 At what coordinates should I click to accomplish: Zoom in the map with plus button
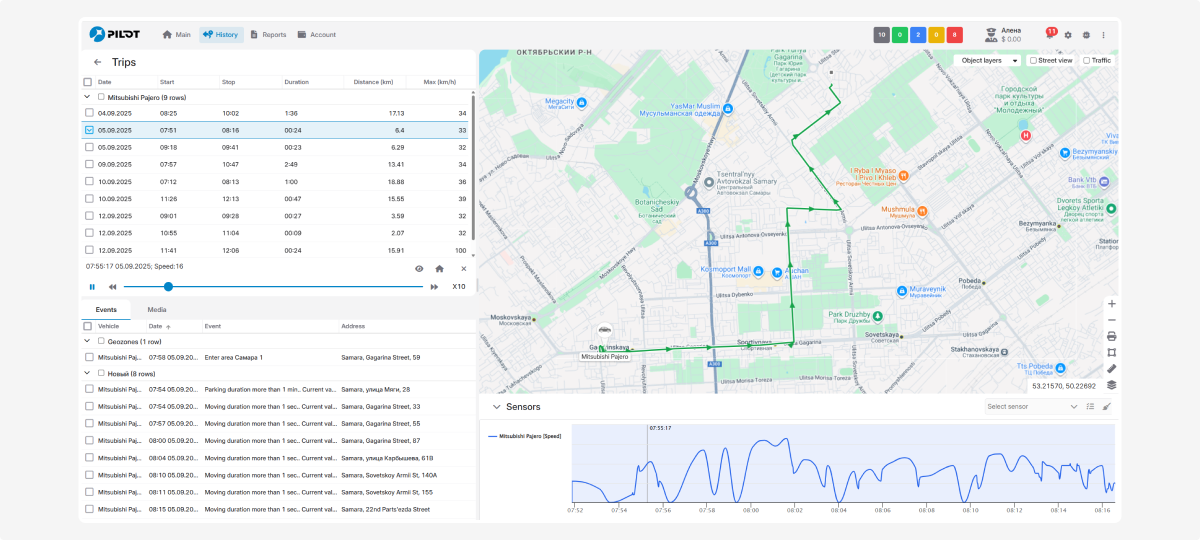coord(1111,304)
